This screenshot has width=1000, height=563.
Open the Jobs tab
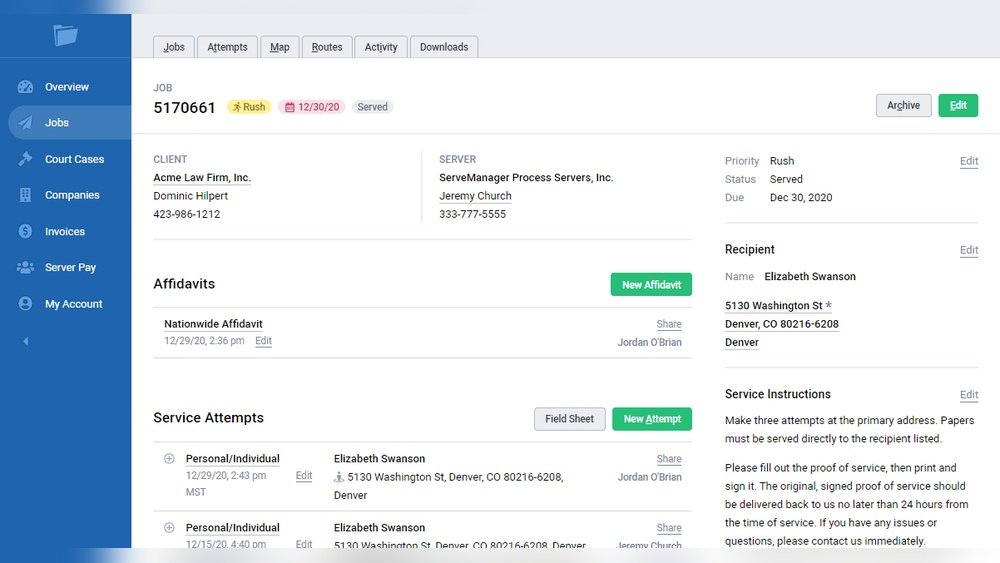pyautogui.click(x=173, y=47)
